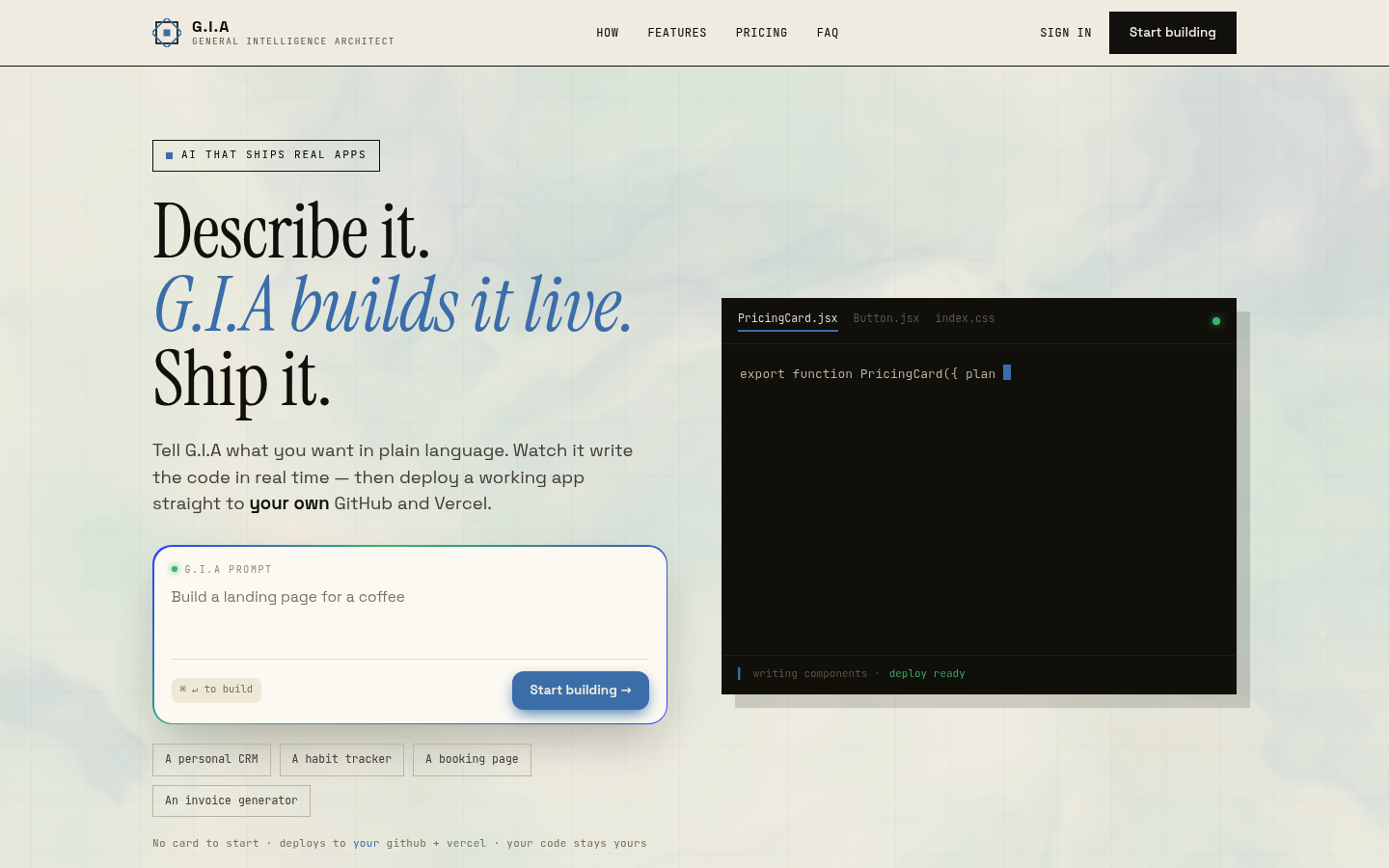Click the 'Describe it.' heading
1389x868 pixels.
(291, 231)
